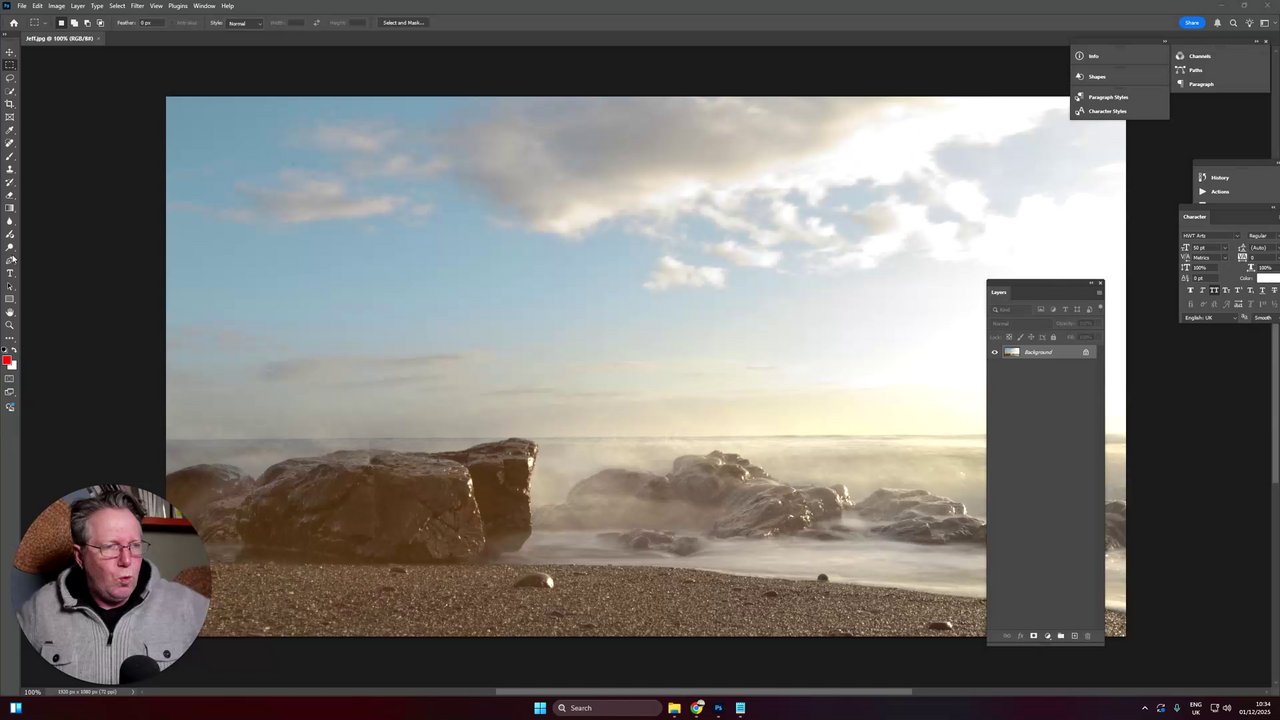
Task: Select the Background layer thumbnail
Action: point(1012,352)
